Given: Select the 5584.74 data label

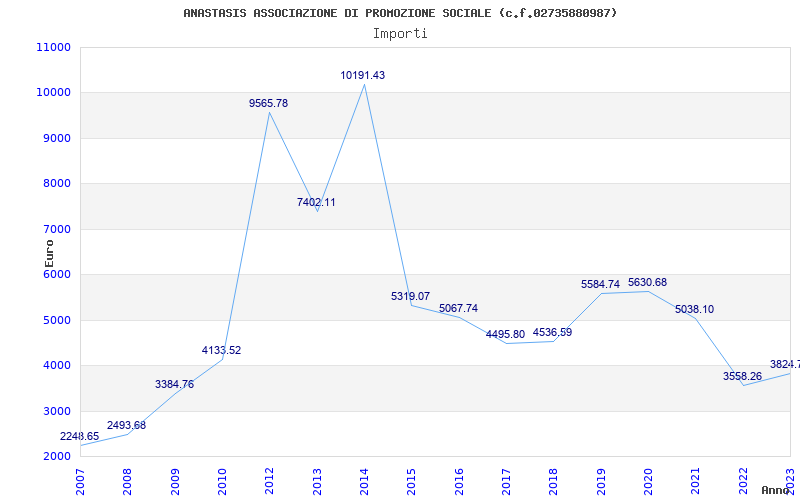Looking at the screenshot, I should coord(600,285).
